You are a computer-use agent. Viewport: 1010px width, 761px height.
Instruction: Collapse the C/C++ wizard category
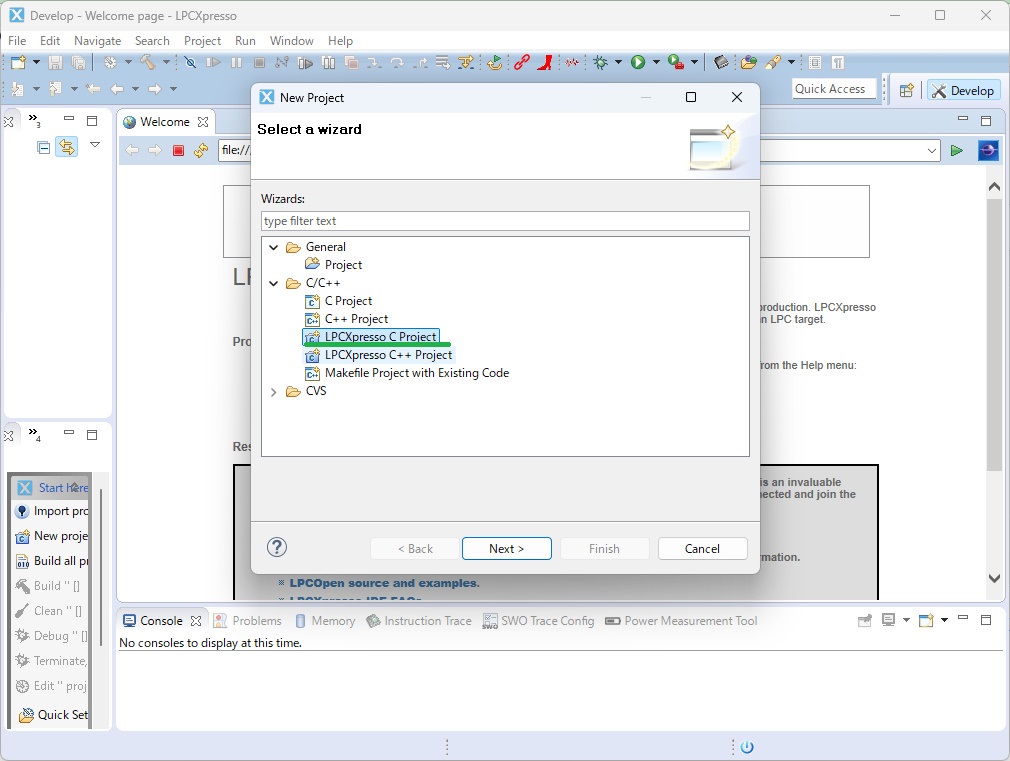274,283
